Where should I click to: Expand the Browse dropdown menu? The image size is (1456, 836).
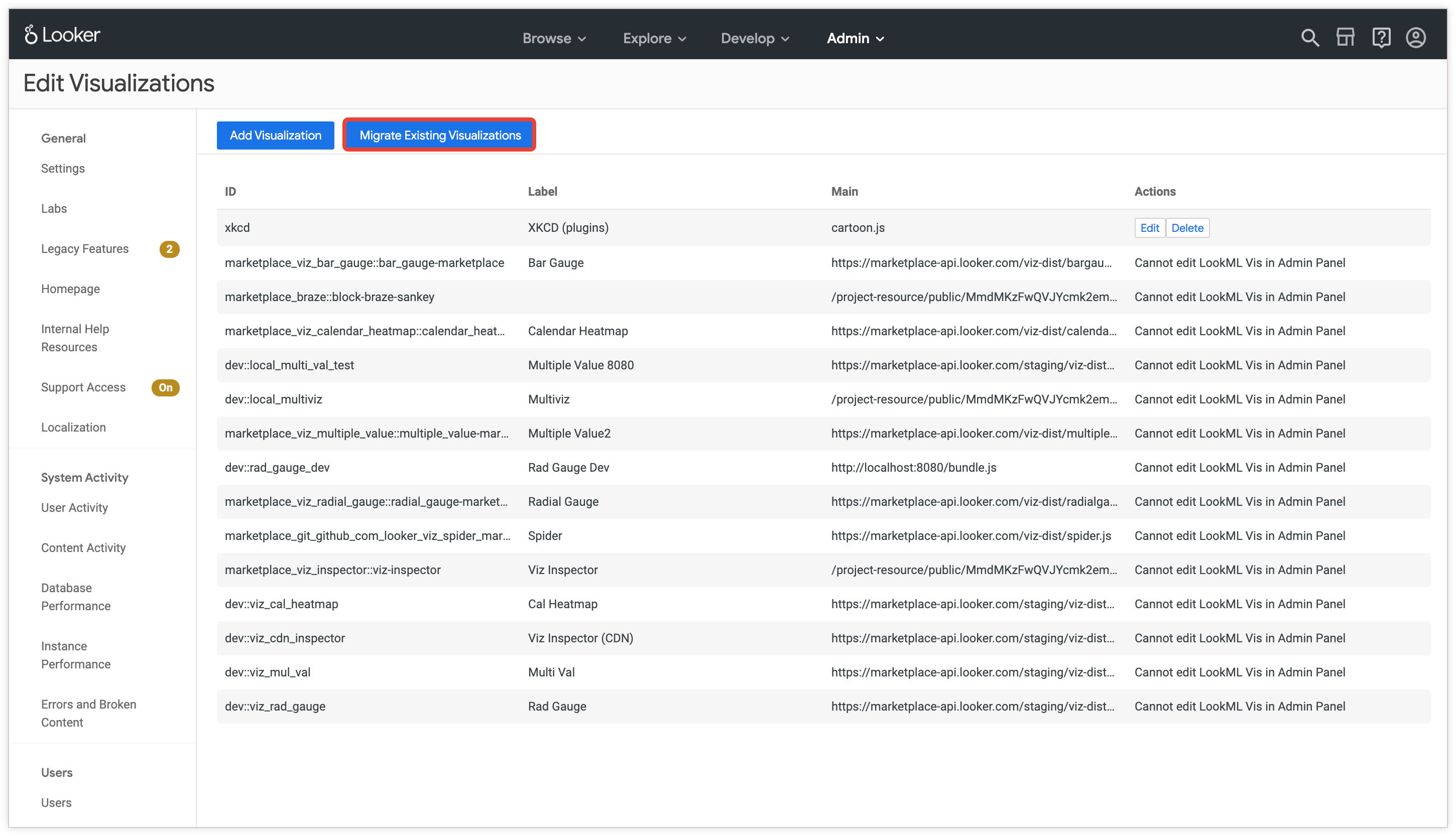coord(554,39)
